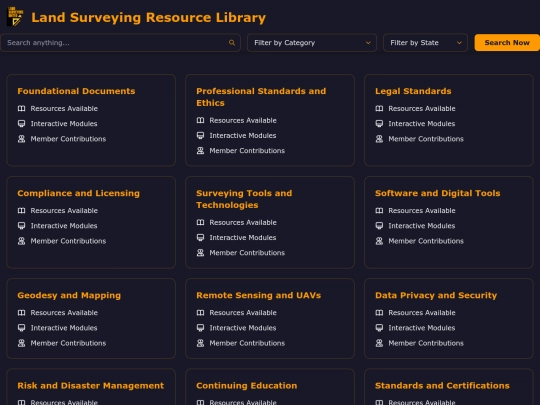Open the Geodesy and Mapping card title
The height and width of the screenshot is (405, 540).
pos(69,295)
